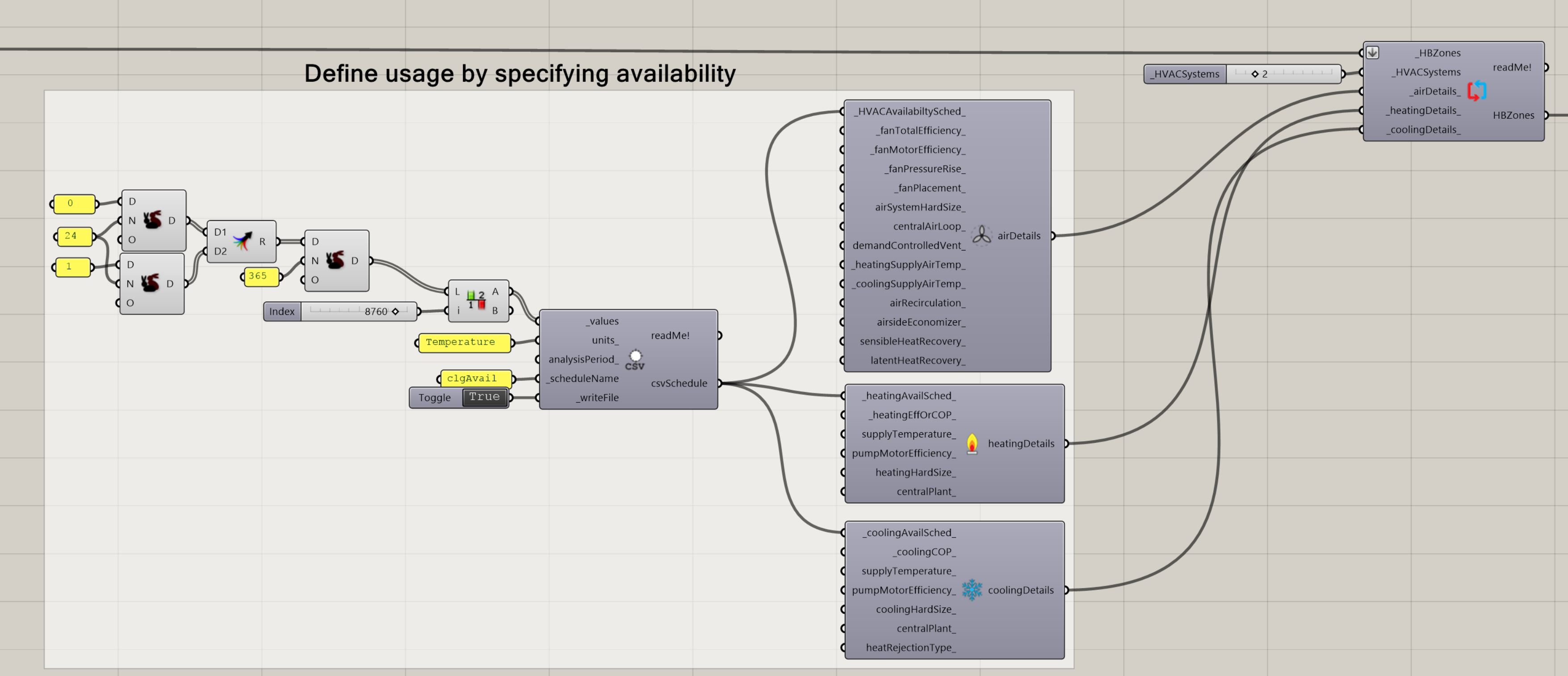Select the Temperature yellow panel
The width and height of the screenshot is (1568, 676).
coord(463,342)
